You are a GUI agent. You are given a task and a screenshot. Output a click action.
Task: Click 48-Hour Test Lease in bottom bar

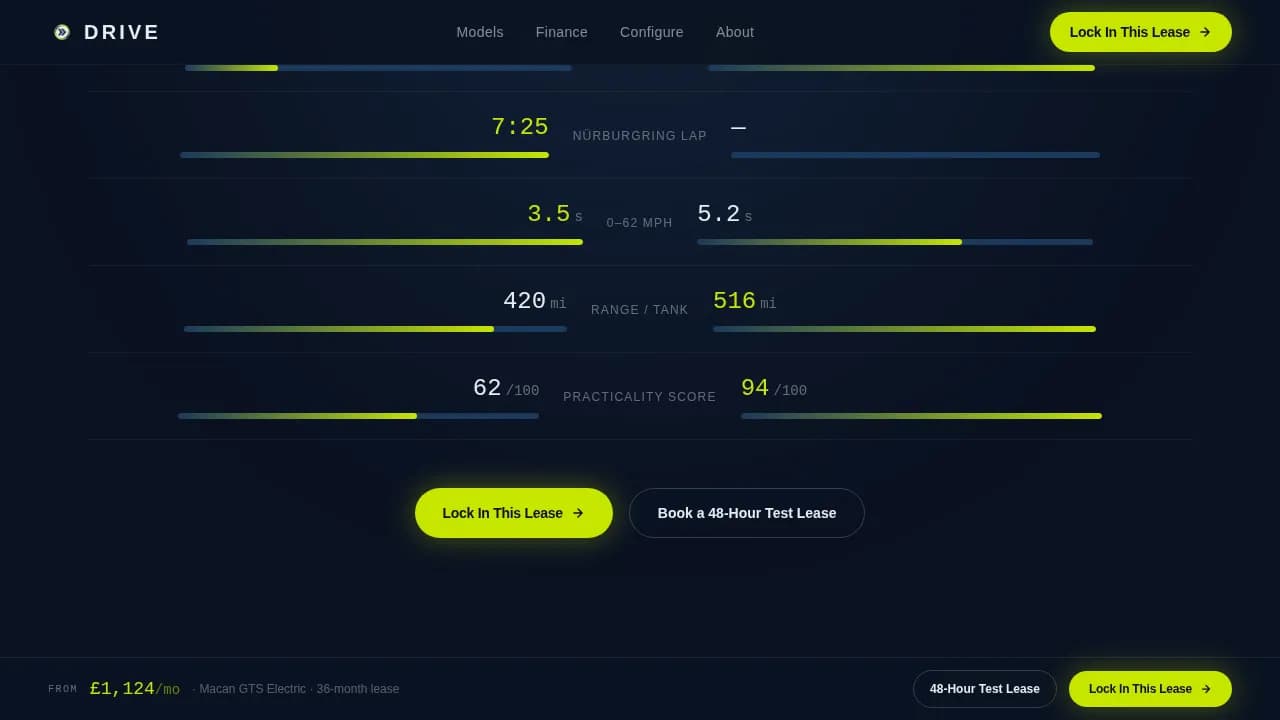984,689
